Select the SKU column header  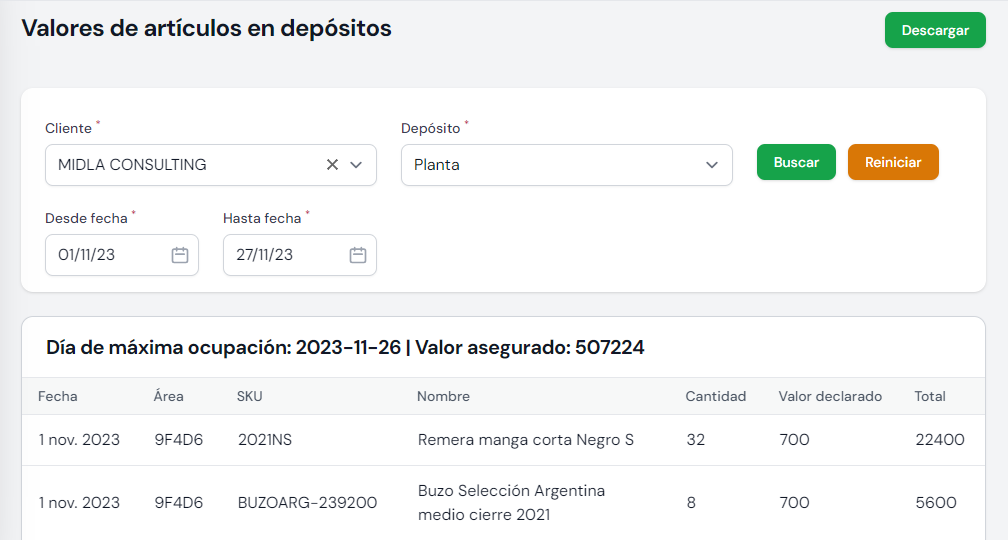(250, 396)
